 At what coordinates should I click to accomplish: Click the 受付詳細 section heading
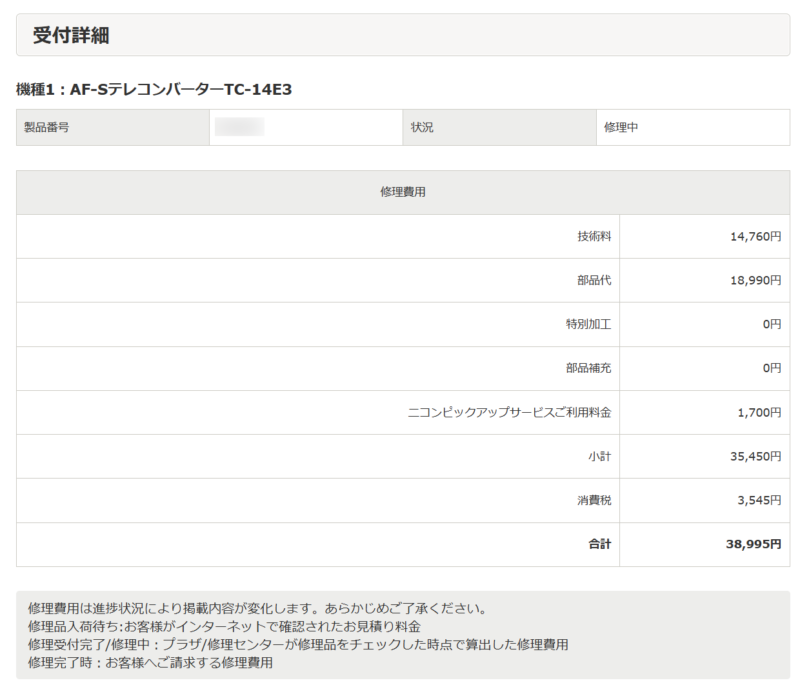(71, 36)
